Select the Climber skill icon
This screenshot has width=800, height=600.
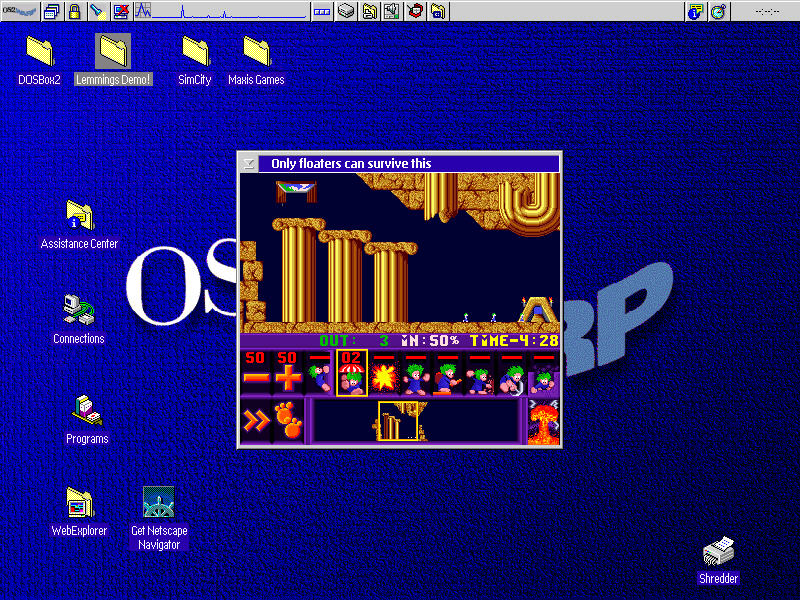point(320,373)
